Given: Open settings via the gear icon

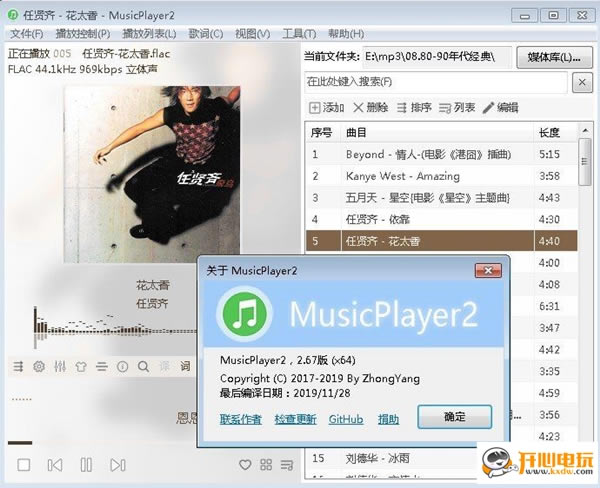Looking at the screenshot, I should point(39,367).
